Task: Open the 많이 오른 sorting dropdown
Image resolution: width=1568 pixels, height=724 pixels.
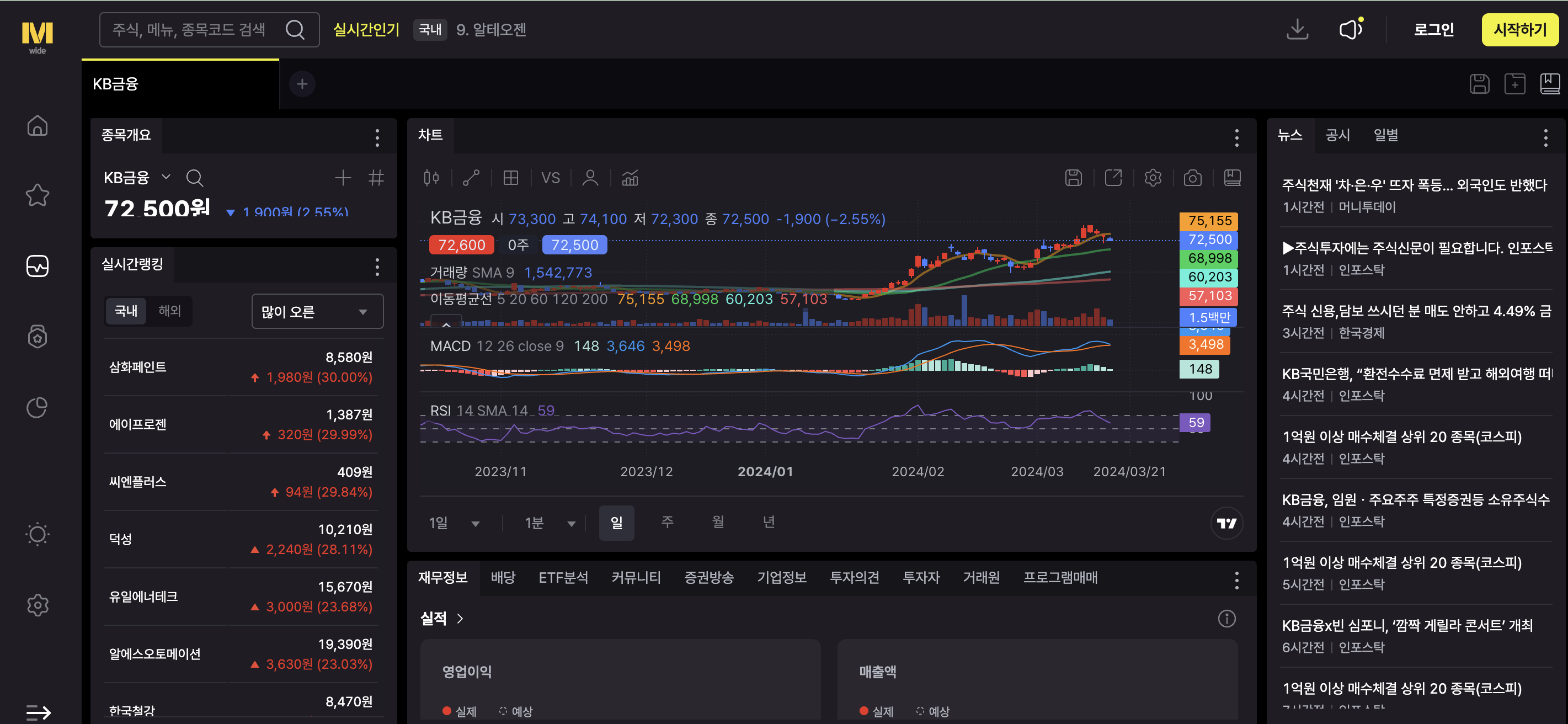Action: (x=317, y=311)
